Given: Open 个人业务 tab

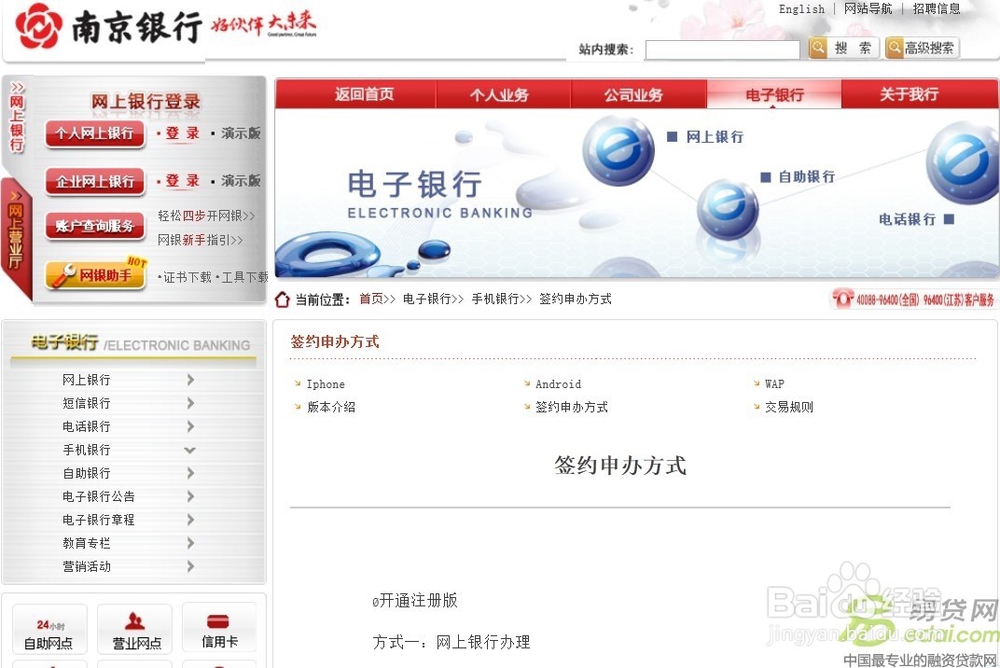Looking at the screenshot, I should point(499,94).
